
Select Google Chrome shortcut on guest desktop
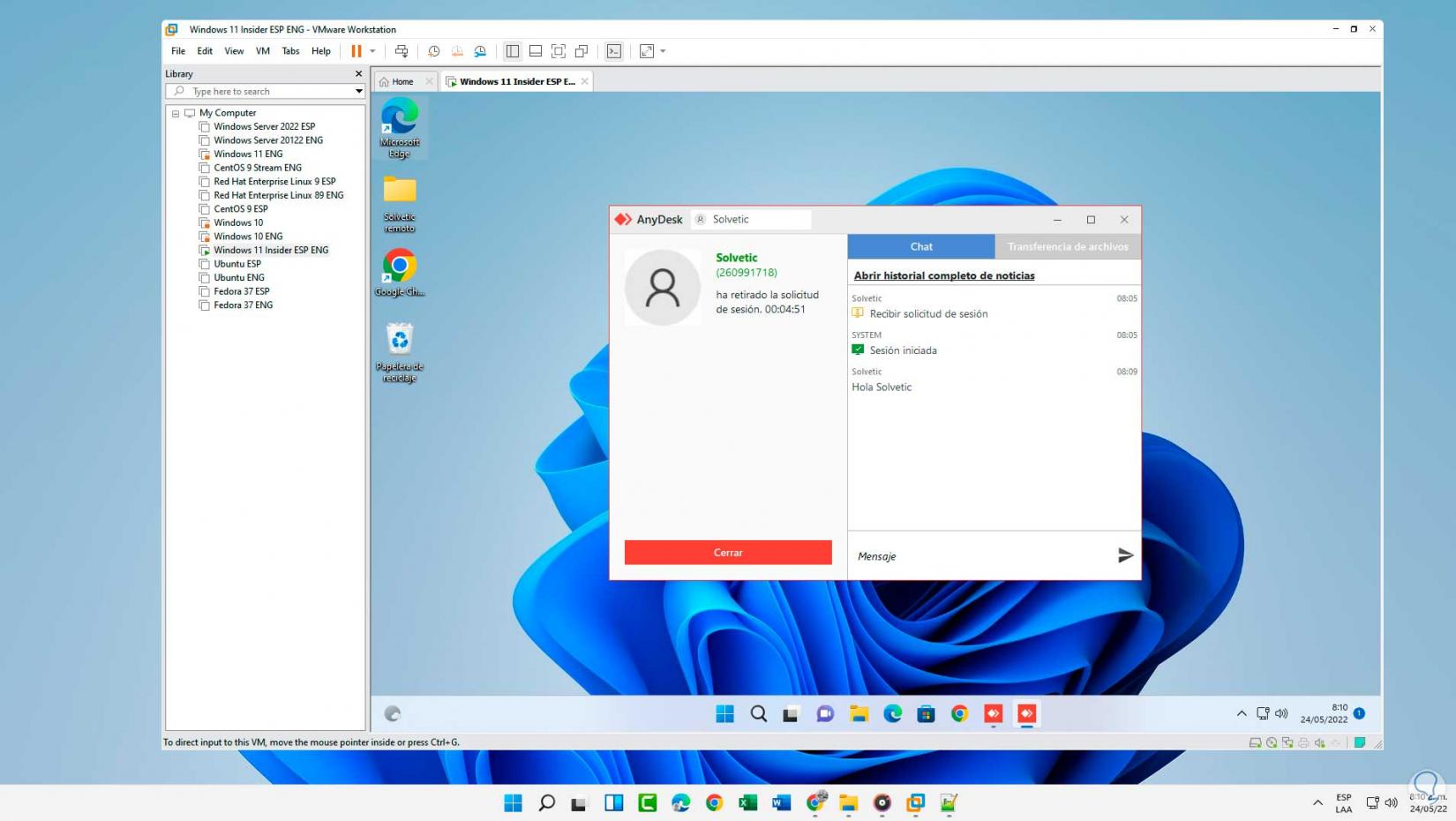pos(400,273)
